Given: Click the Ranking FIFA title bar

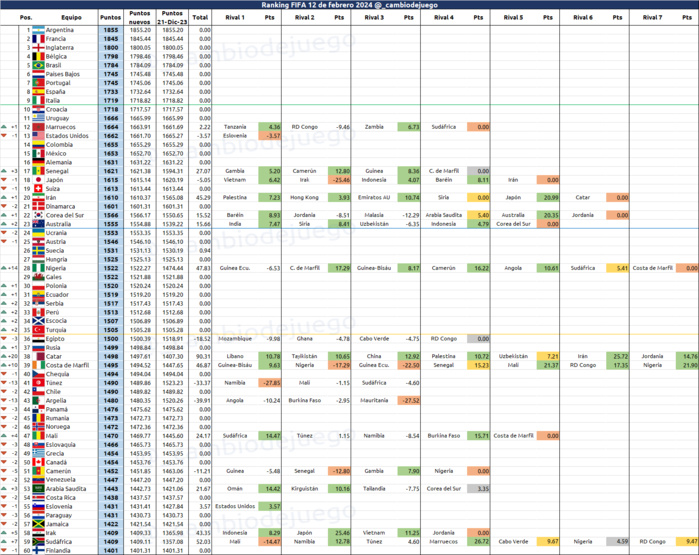Looking at the screenshot, I should point(349,5).
